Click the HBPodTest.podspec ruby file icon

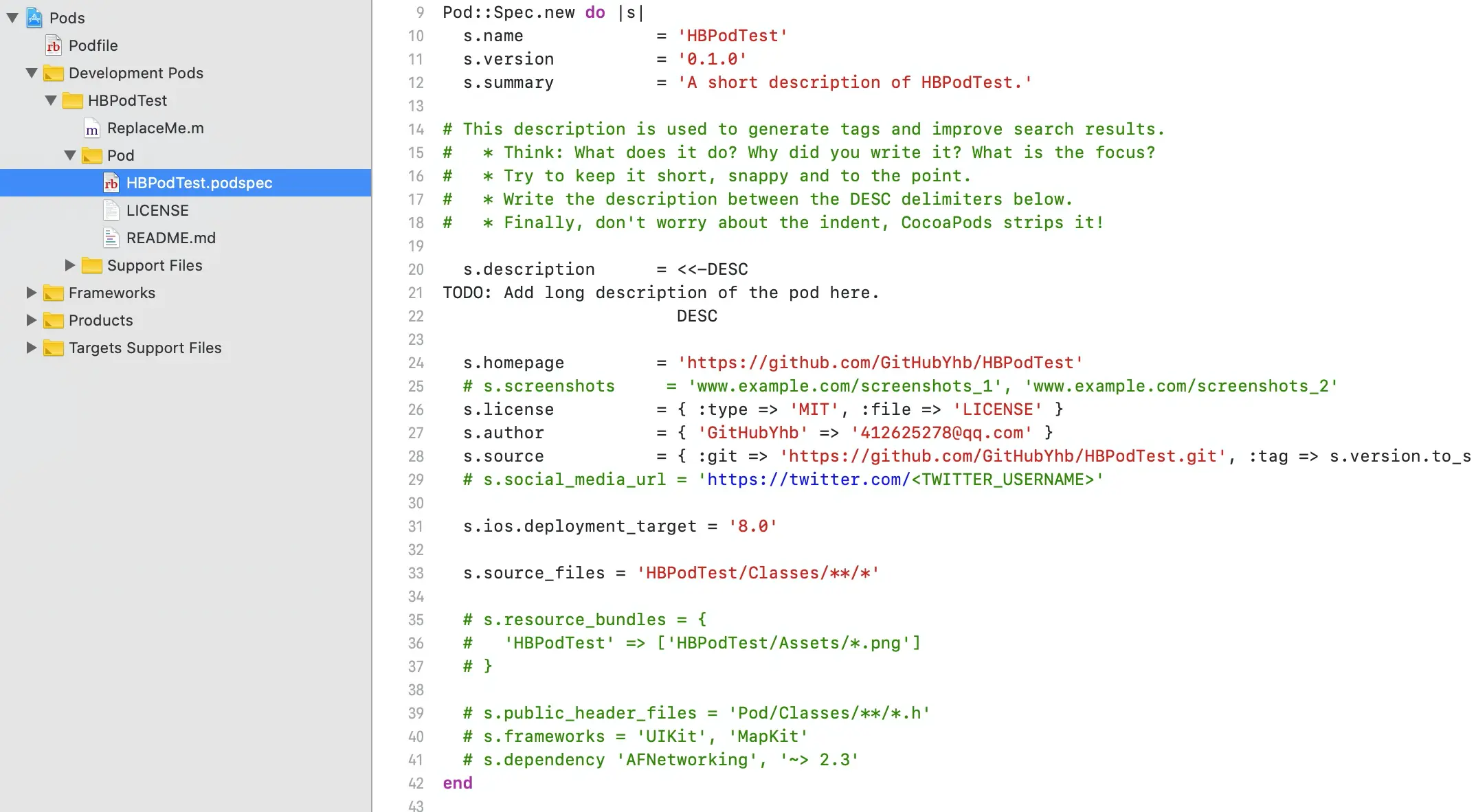pyautogui.click(x=111, y=183)
